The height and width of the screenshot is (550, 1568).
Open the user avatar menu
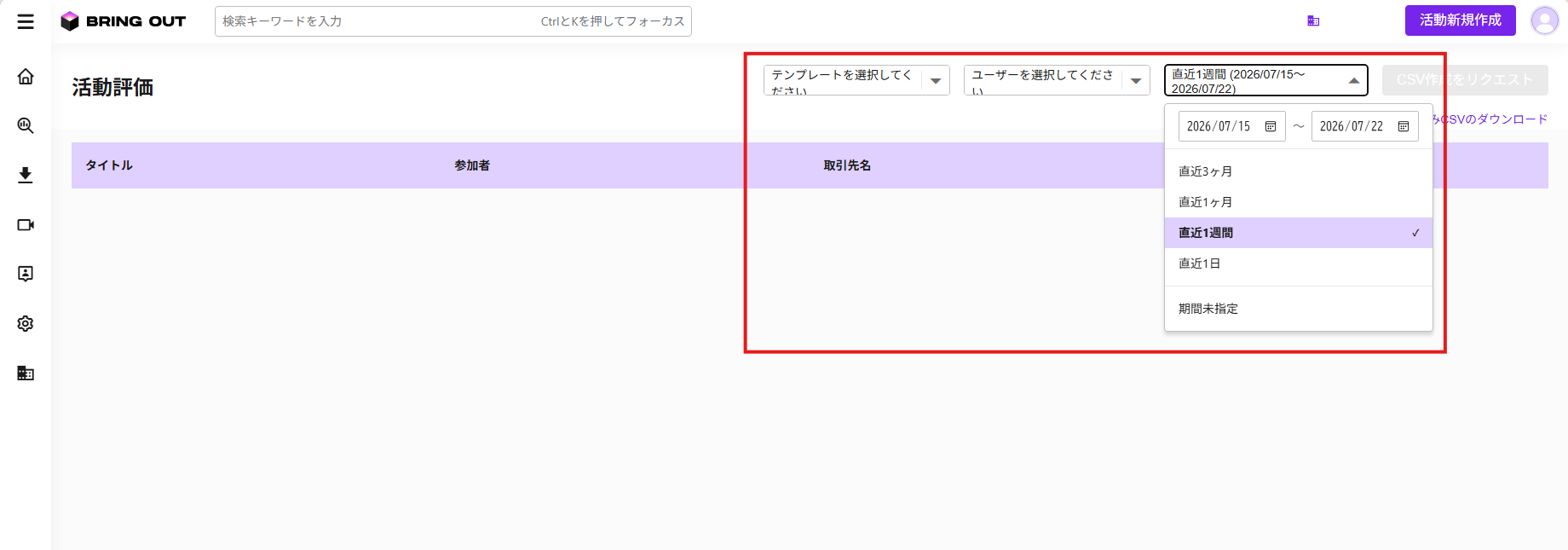click(x=1544, y=20)
